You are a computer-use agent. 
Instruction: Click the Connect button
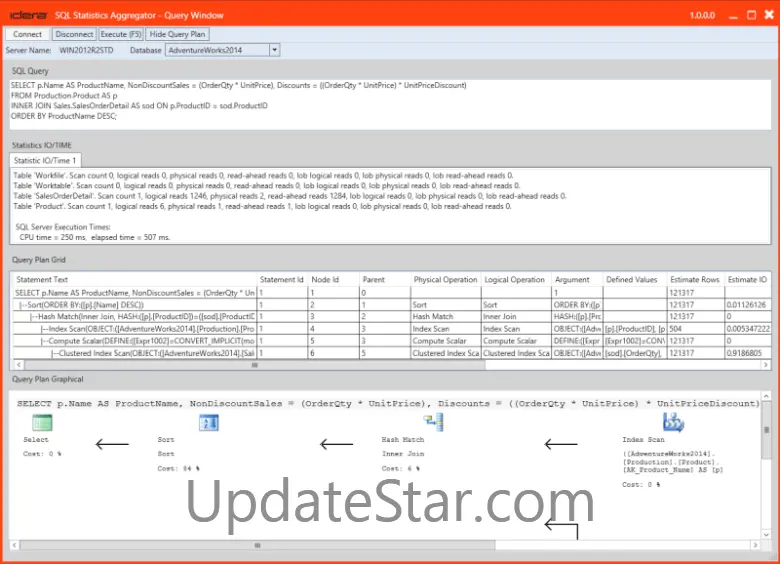click(x=27, y=34)
